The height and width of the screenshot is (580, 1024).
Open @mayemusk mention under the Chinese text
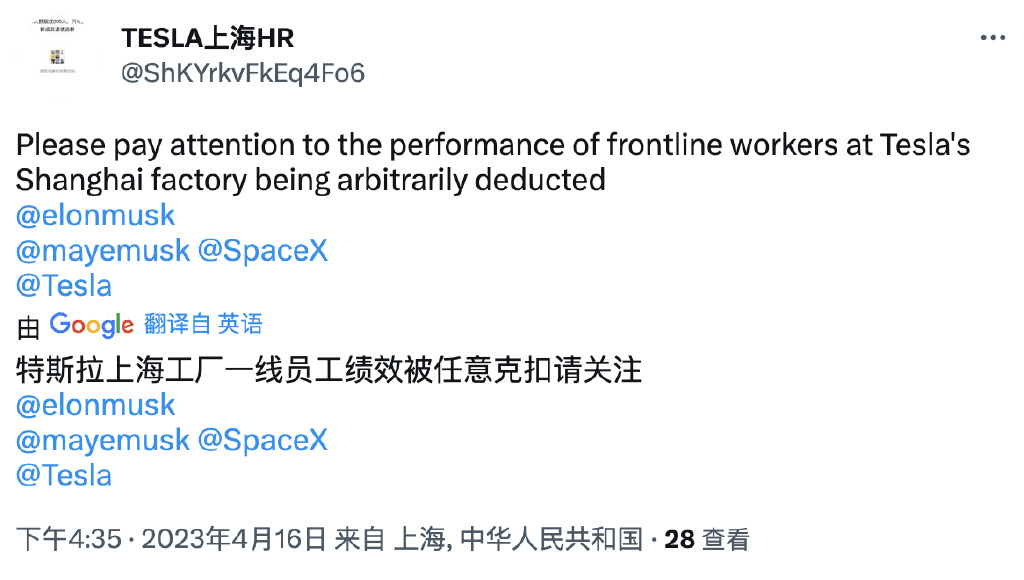(x=103, y=440)
